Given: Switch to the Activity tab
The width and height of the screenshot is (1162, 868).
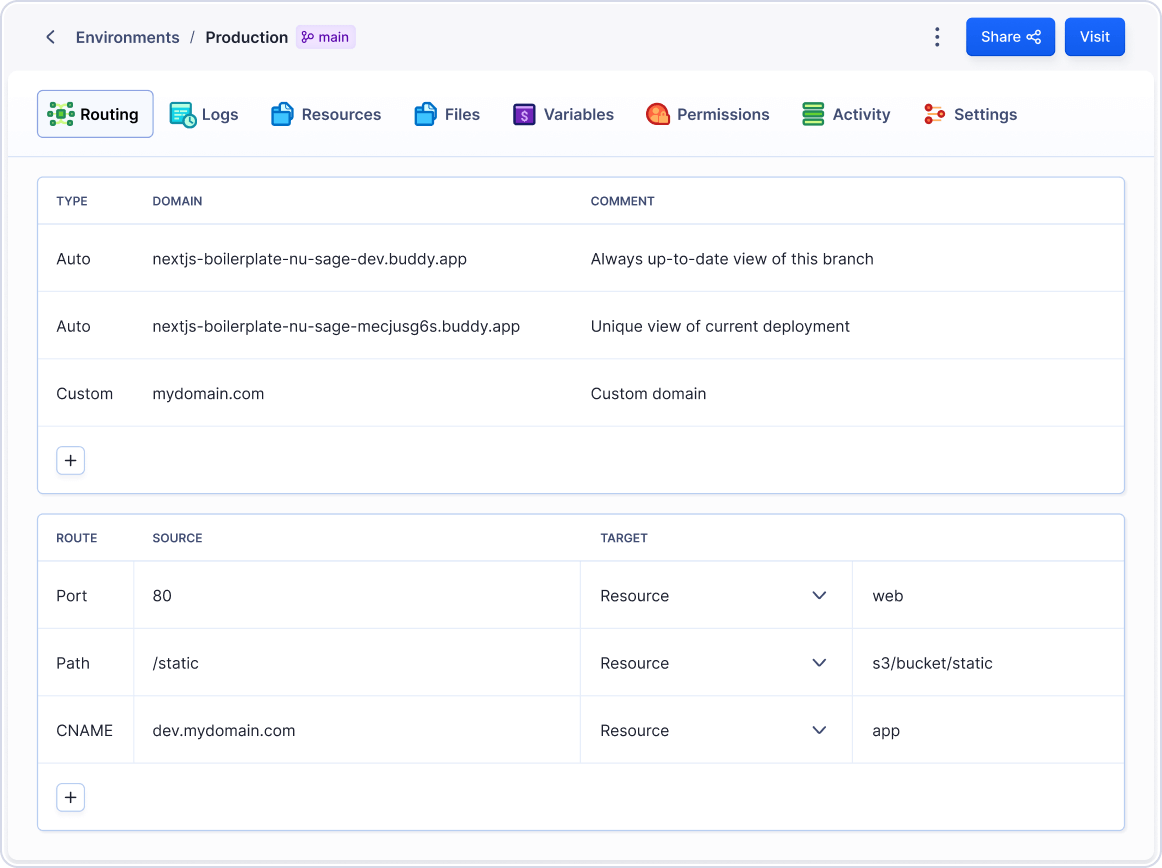Looking at the screenshot, I should coord(846,114).
